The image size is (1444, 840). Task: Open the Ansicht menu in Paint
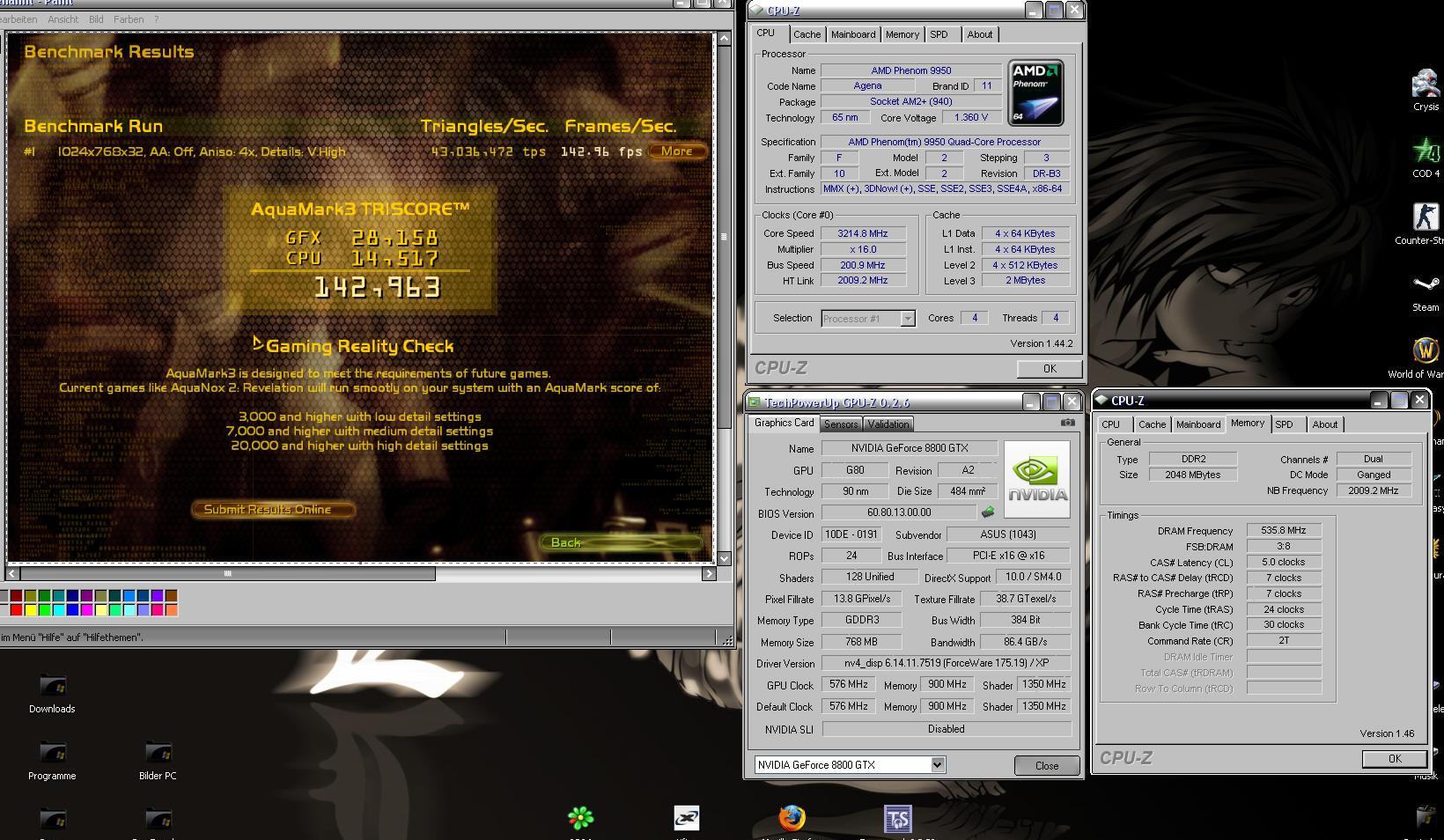click(x=63, y=19)
